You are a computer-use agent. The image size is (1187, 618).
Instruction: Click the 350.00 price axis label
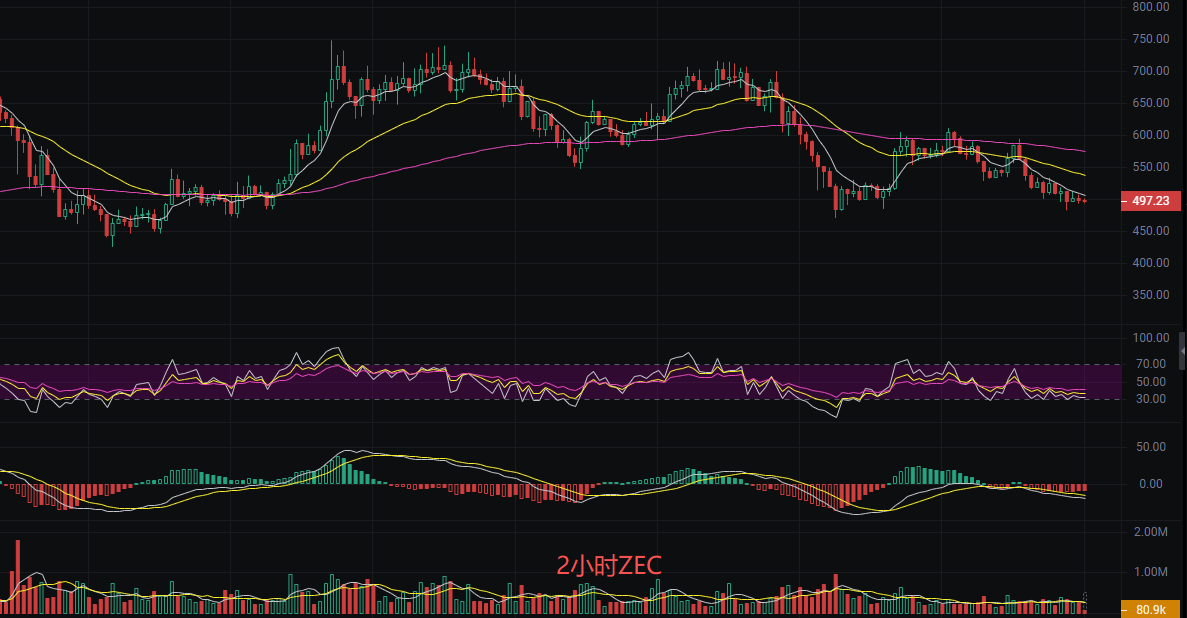(x=1151, y=295)
